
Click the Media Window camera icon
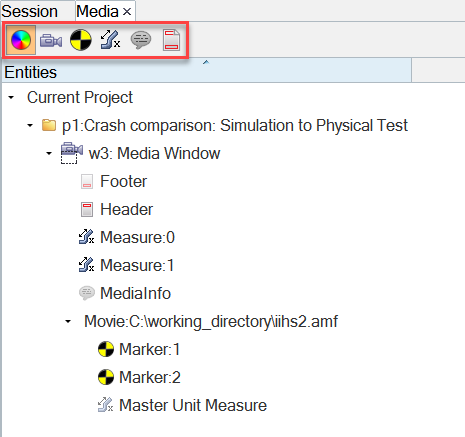(x=72, y=153)
